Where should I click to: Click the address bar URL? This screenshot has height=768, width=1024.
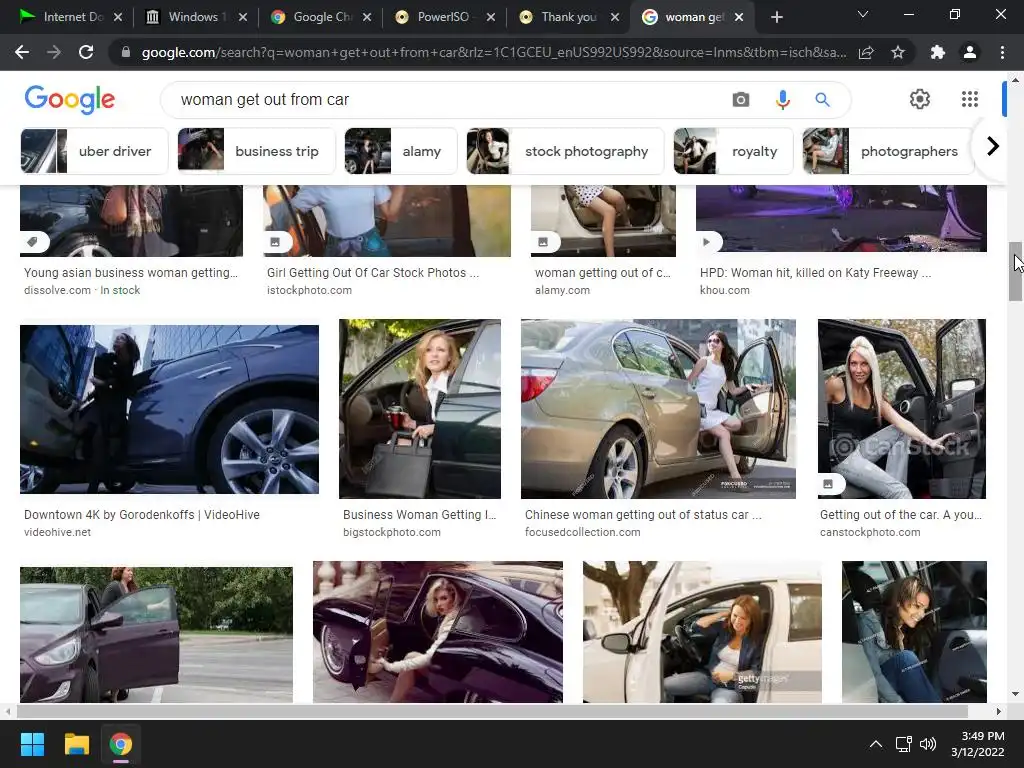pyautogui.click(x=494, y=52)
